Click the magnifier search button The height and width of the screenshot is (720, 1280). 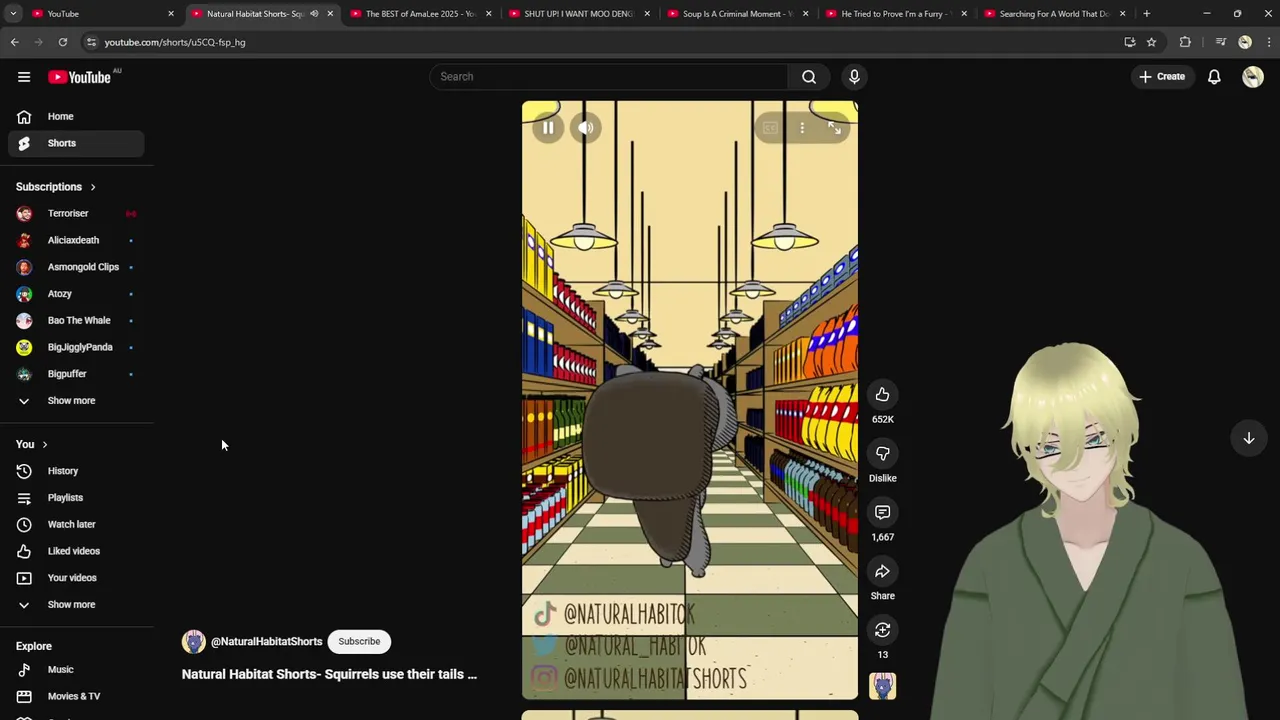(x=809, y=77)
